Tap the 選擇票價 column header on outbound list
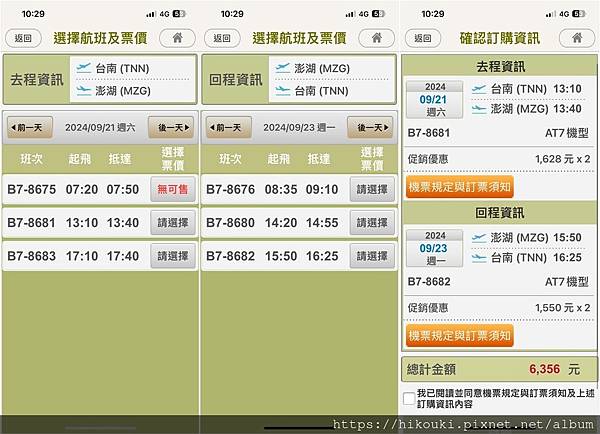Screen dimensions: 600x434 [173, 158]
